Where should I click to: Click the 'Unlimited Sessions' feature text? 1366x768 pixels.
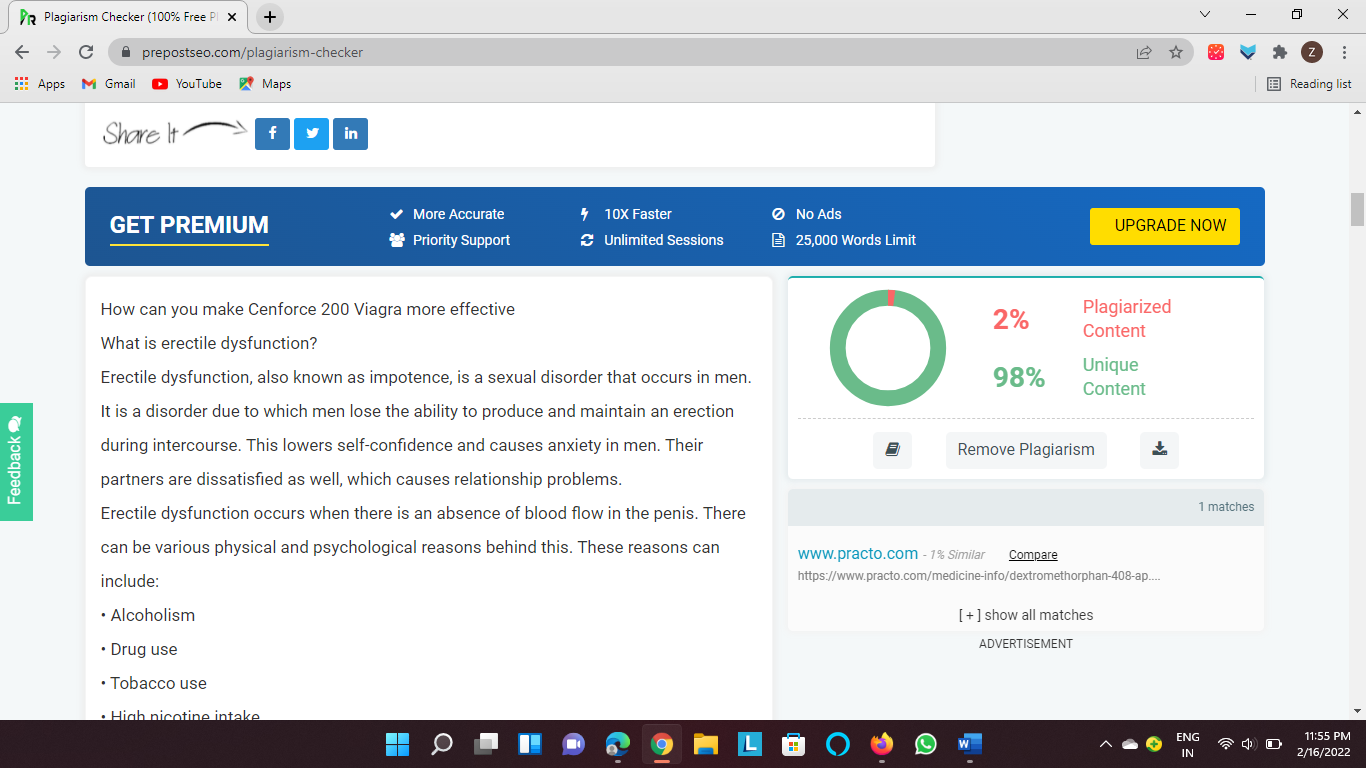click(x=664, y=240)
